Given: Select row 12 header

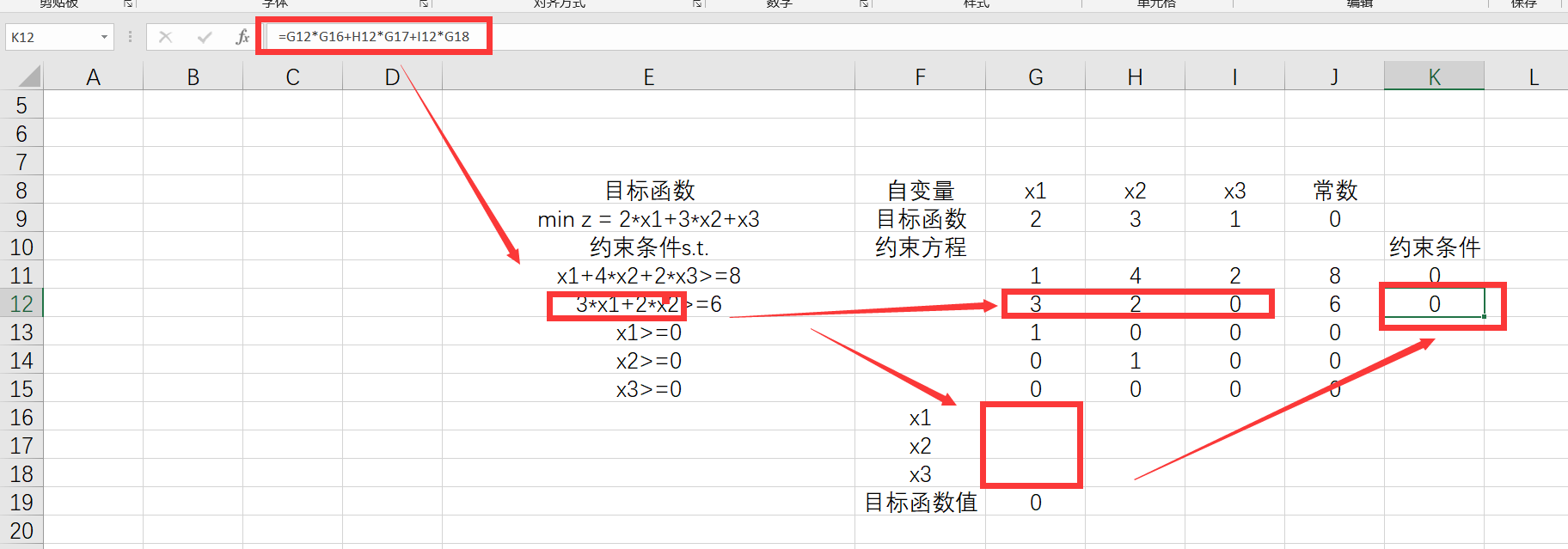Looking at the screenshot, I should point(21,304).
